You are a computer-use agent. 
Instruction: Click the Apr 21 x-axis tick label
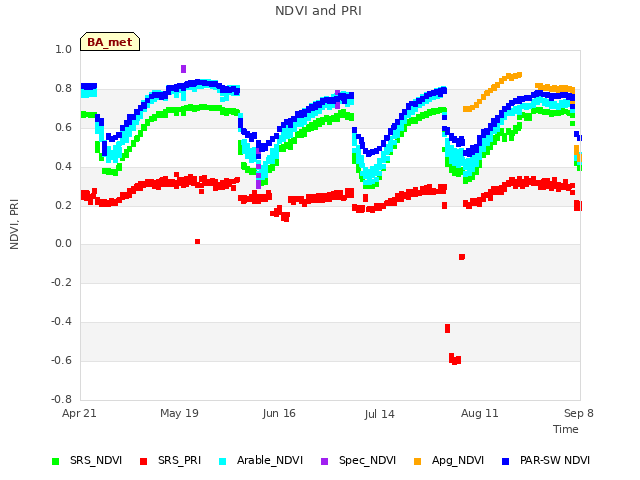click(79, 413)
